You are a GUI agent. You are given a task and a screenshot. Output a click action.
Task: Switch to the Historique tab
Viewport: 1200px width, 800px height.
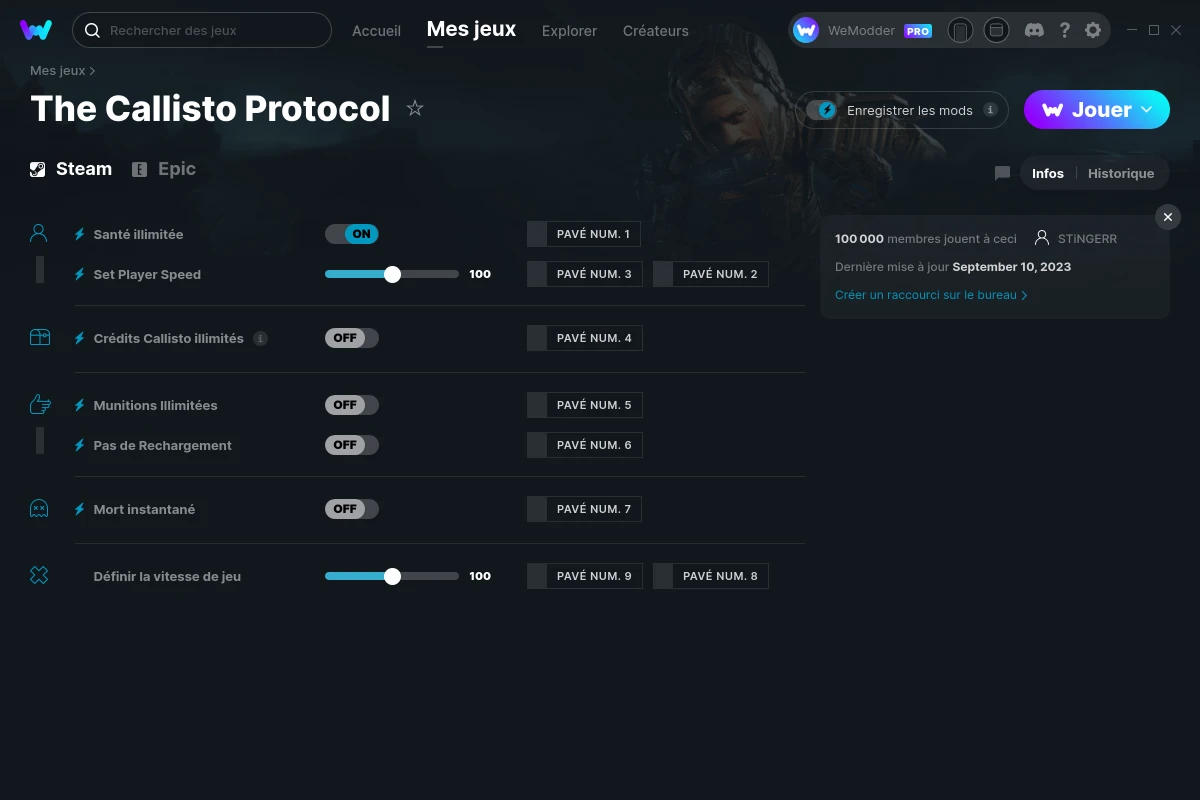coord(1121,173)
